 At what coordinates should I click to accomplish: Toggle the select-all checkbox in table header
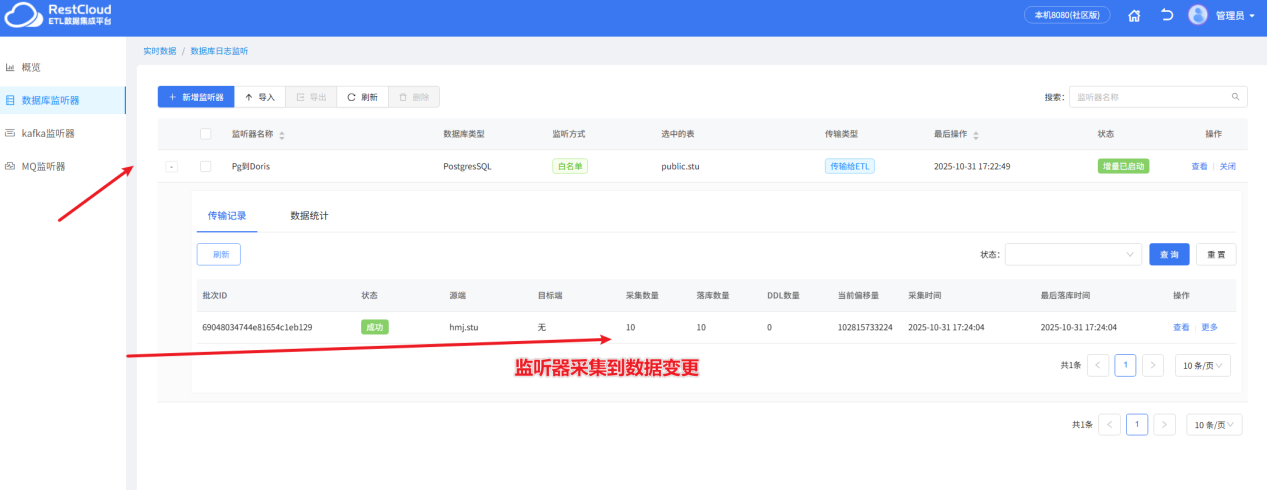pos(206,134)
